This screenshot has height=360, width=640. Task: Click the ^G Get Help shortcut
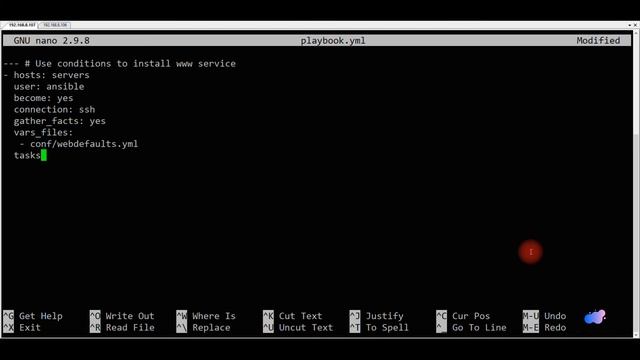(x=33, y=316)
